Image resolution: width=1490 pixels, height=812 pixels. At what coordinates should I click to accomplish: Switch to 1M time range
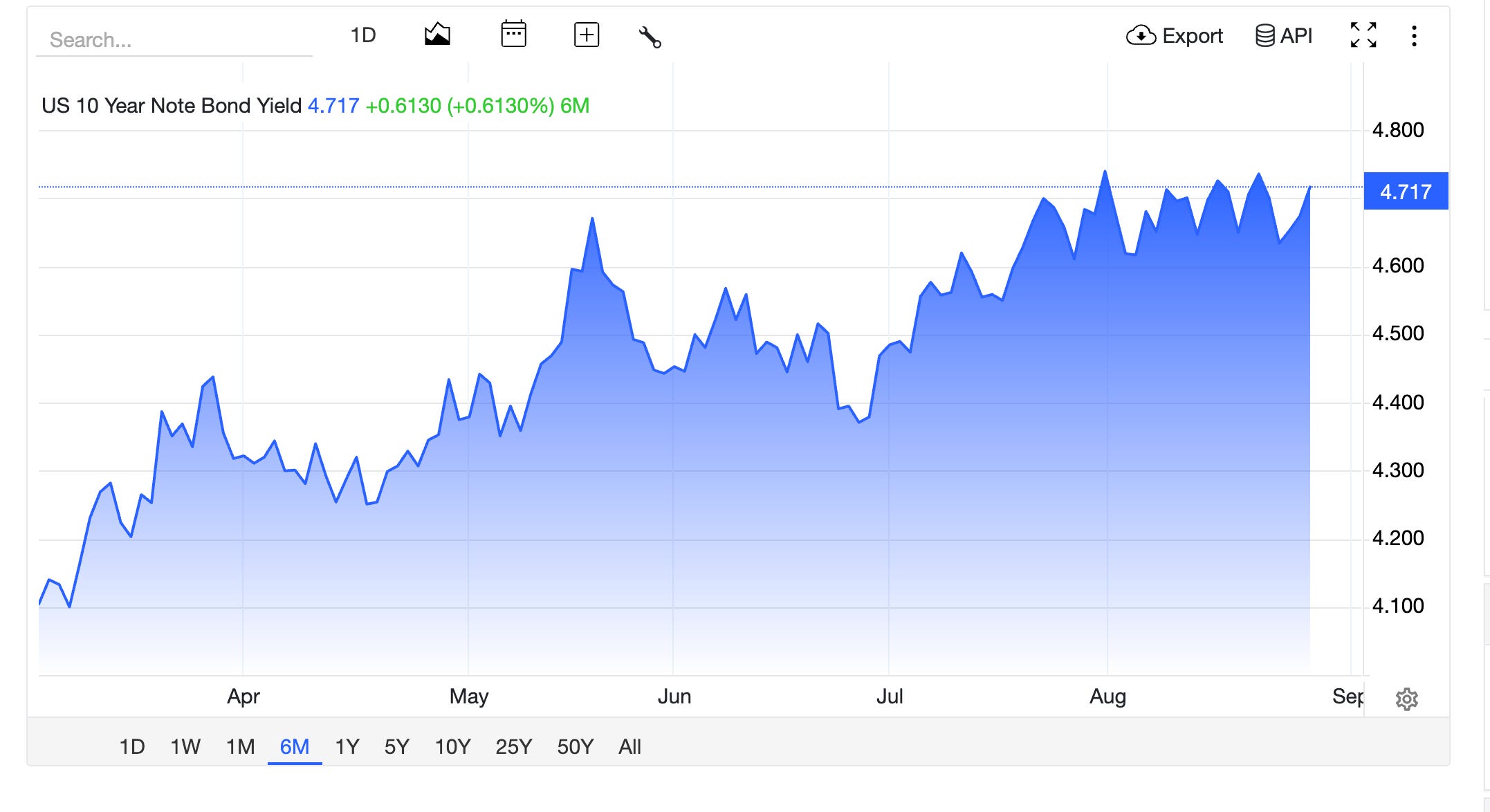pos(240,746)
